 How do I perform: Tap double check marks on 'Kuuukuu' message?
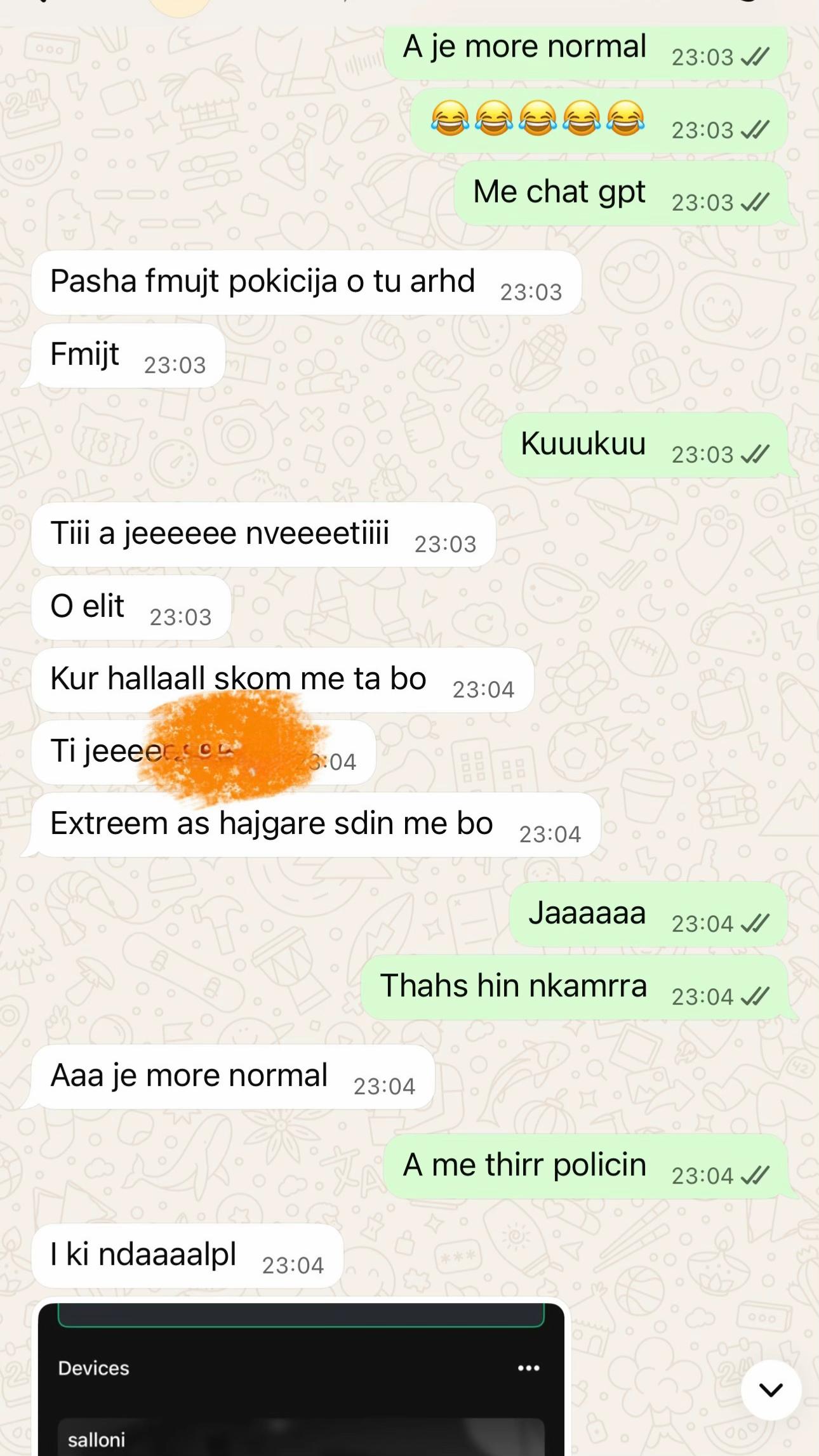(x=755, y=454)
